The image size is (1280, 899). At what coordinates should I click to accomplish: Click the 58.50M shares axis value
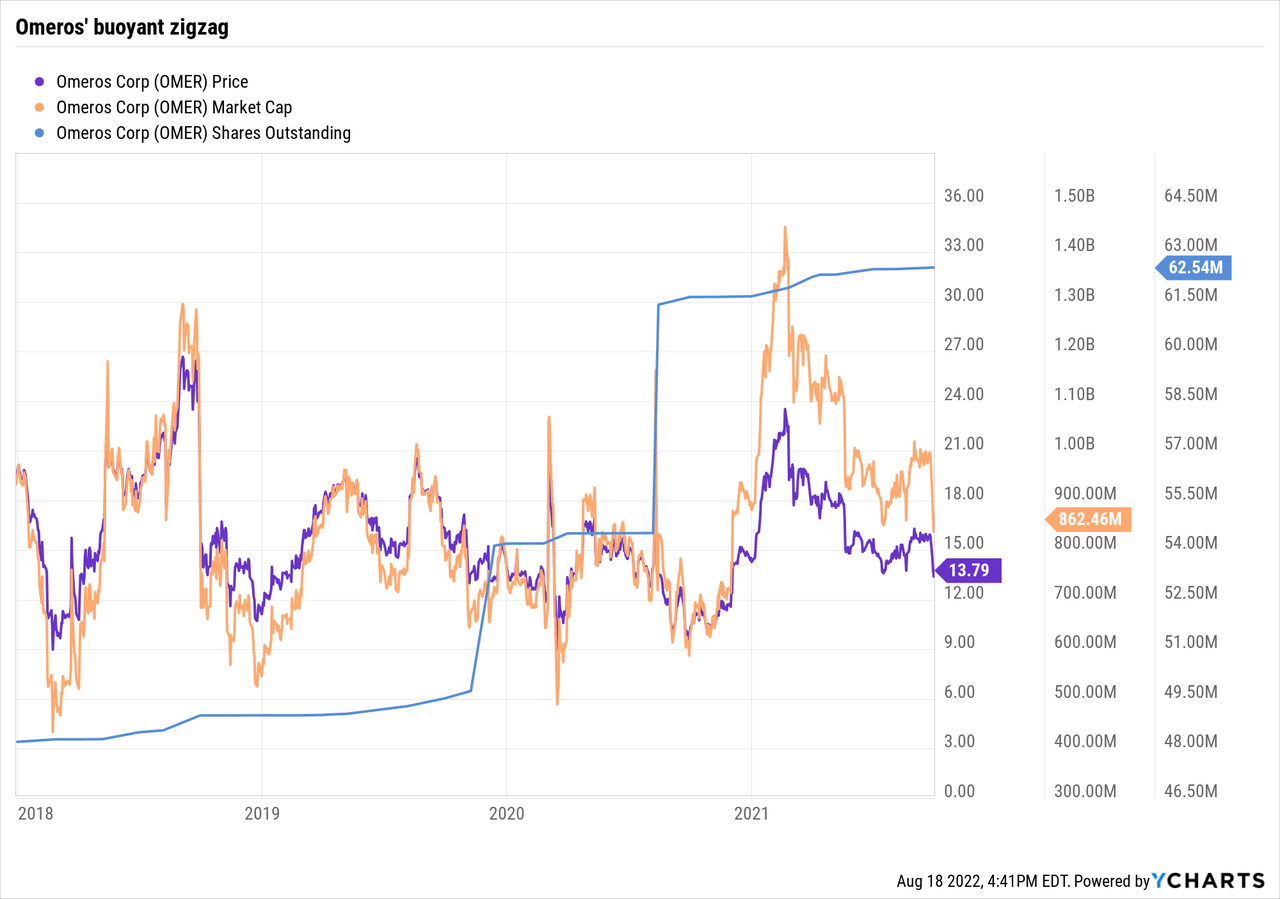1190,394
